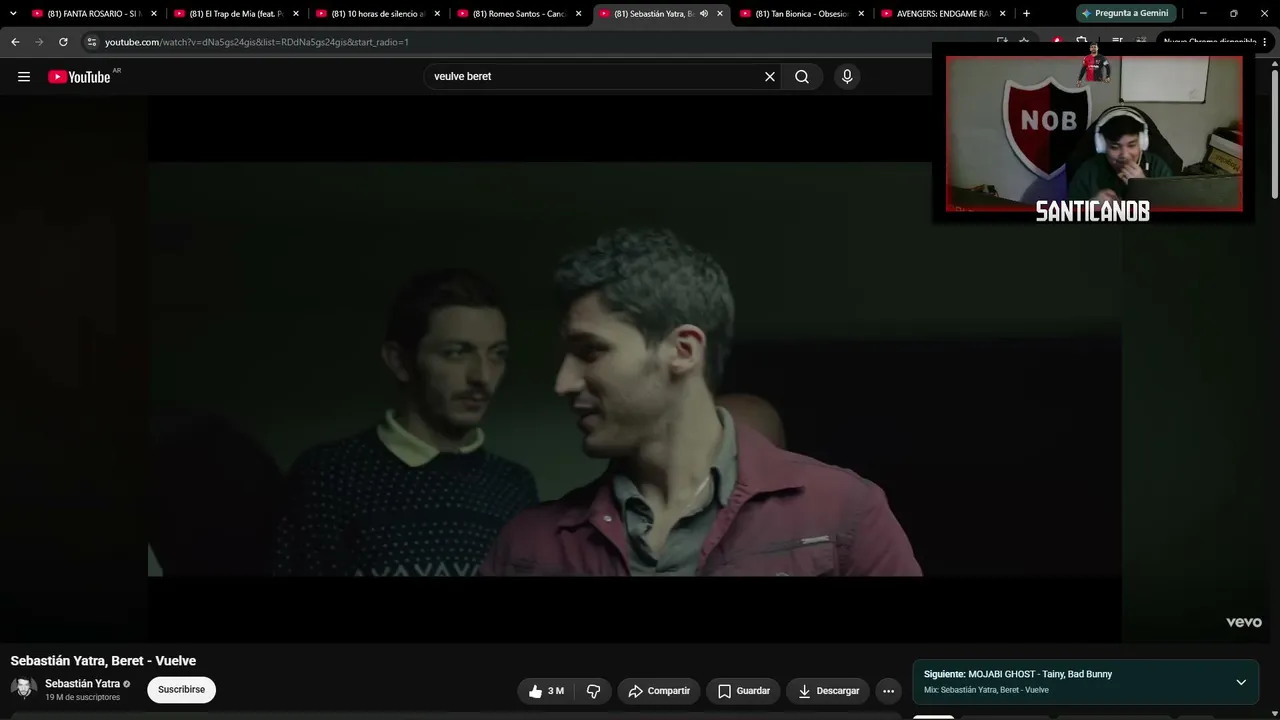Run search with the magnifier button
The image size is (1280, 720).
(x=802, y=77)
